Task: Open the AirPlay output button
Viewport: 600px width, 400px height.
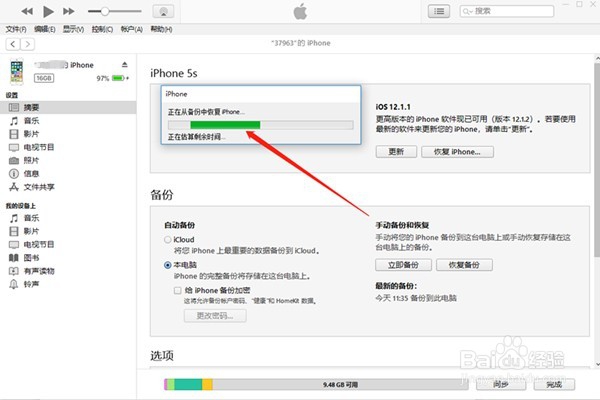Action: click(163, 11)
